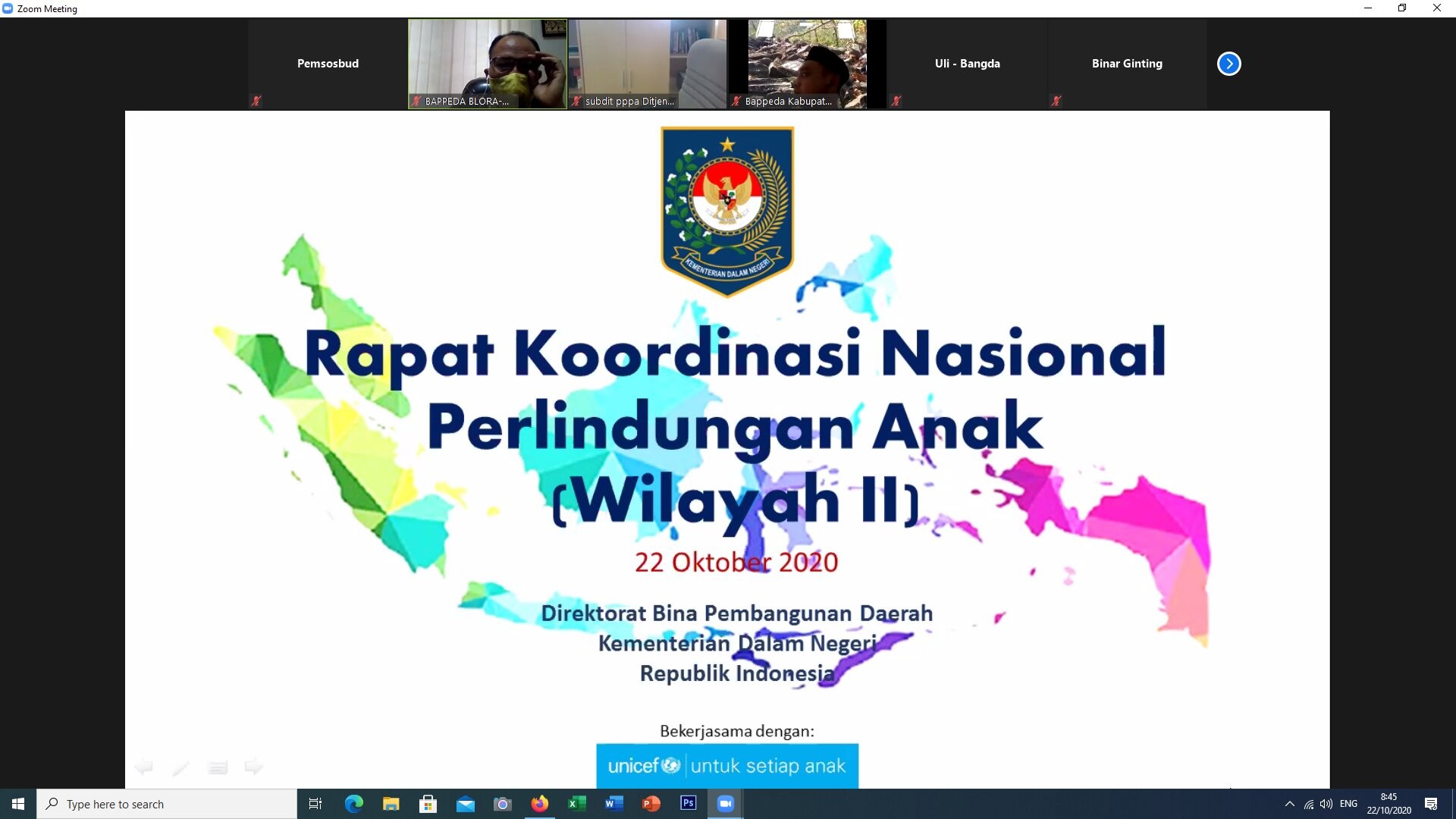1456x819 pixels.
Task: Open the slideshow see-all-slides icon
Action: [218, 768]
